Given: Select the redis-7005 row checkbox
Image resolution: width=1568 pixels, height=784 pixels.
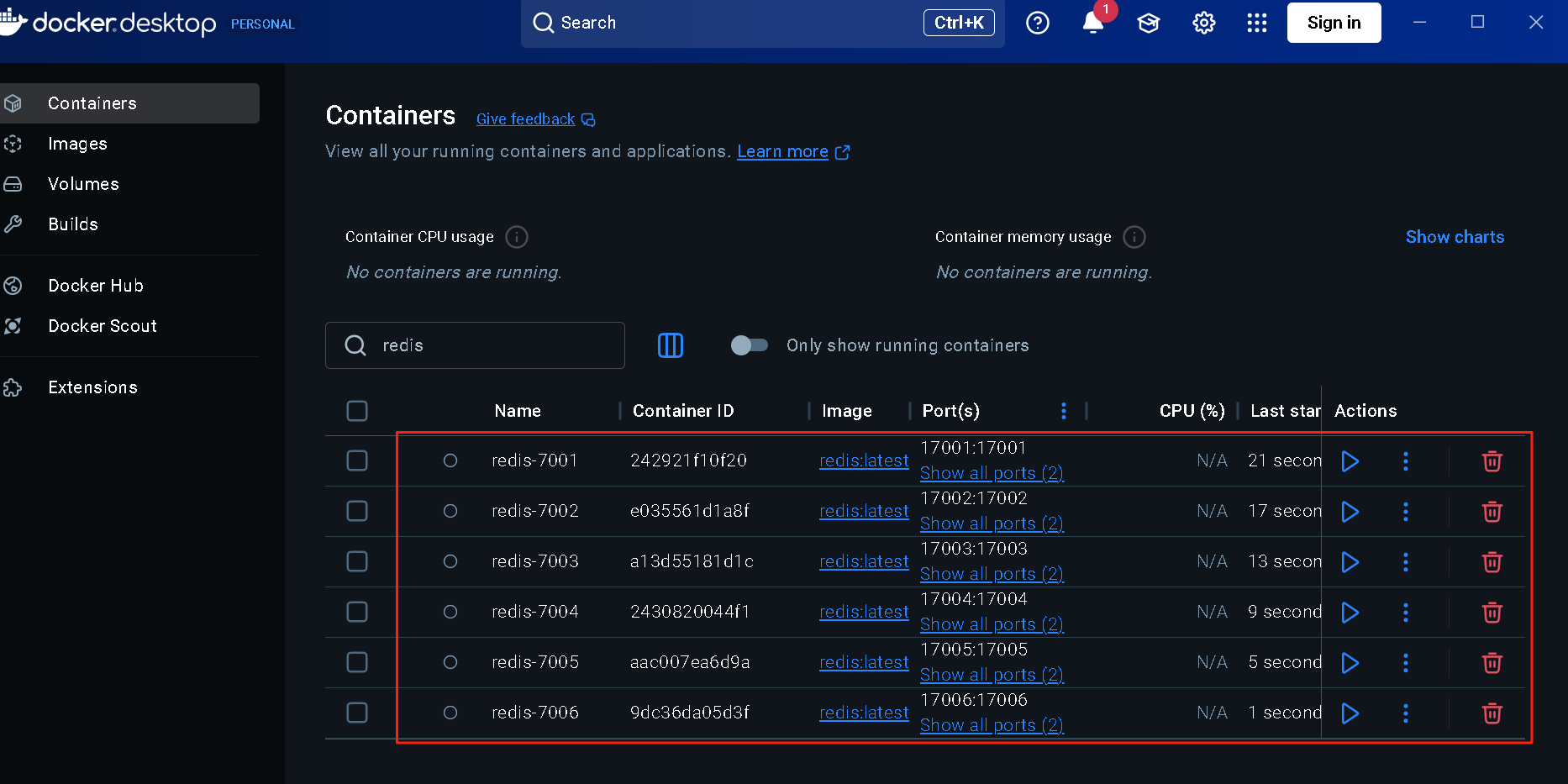Looking at the screenshot, I should 357,662.
